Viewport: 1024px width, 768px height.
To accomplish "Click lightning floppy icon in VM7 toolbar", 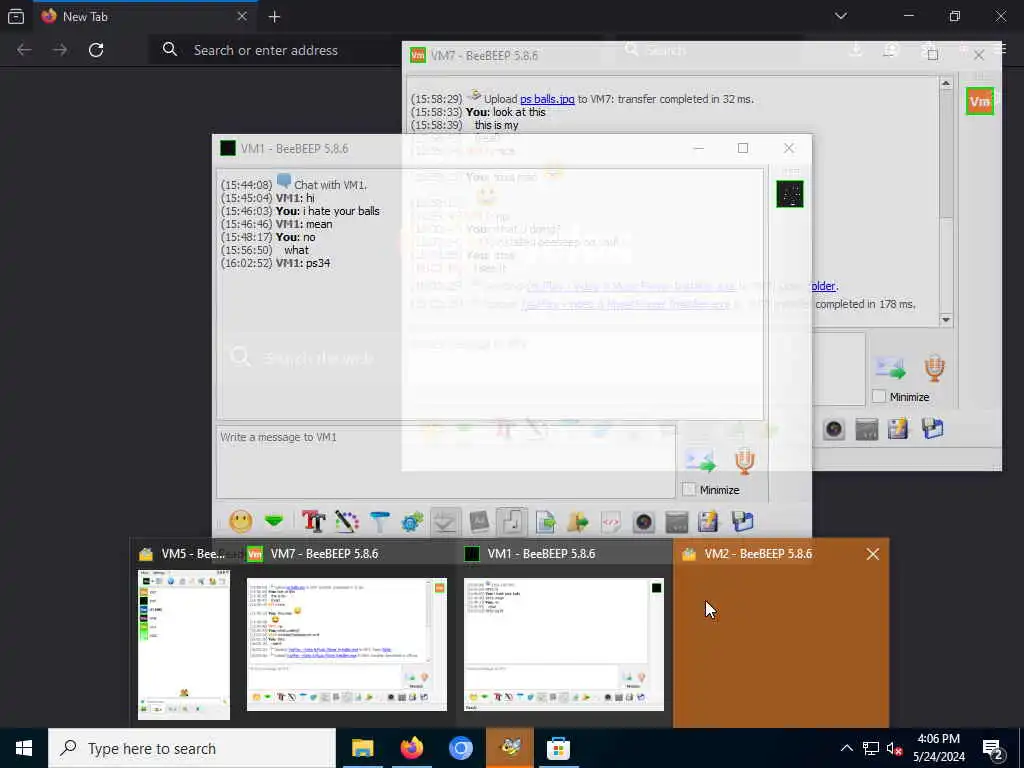I will [x=899, y=428].
